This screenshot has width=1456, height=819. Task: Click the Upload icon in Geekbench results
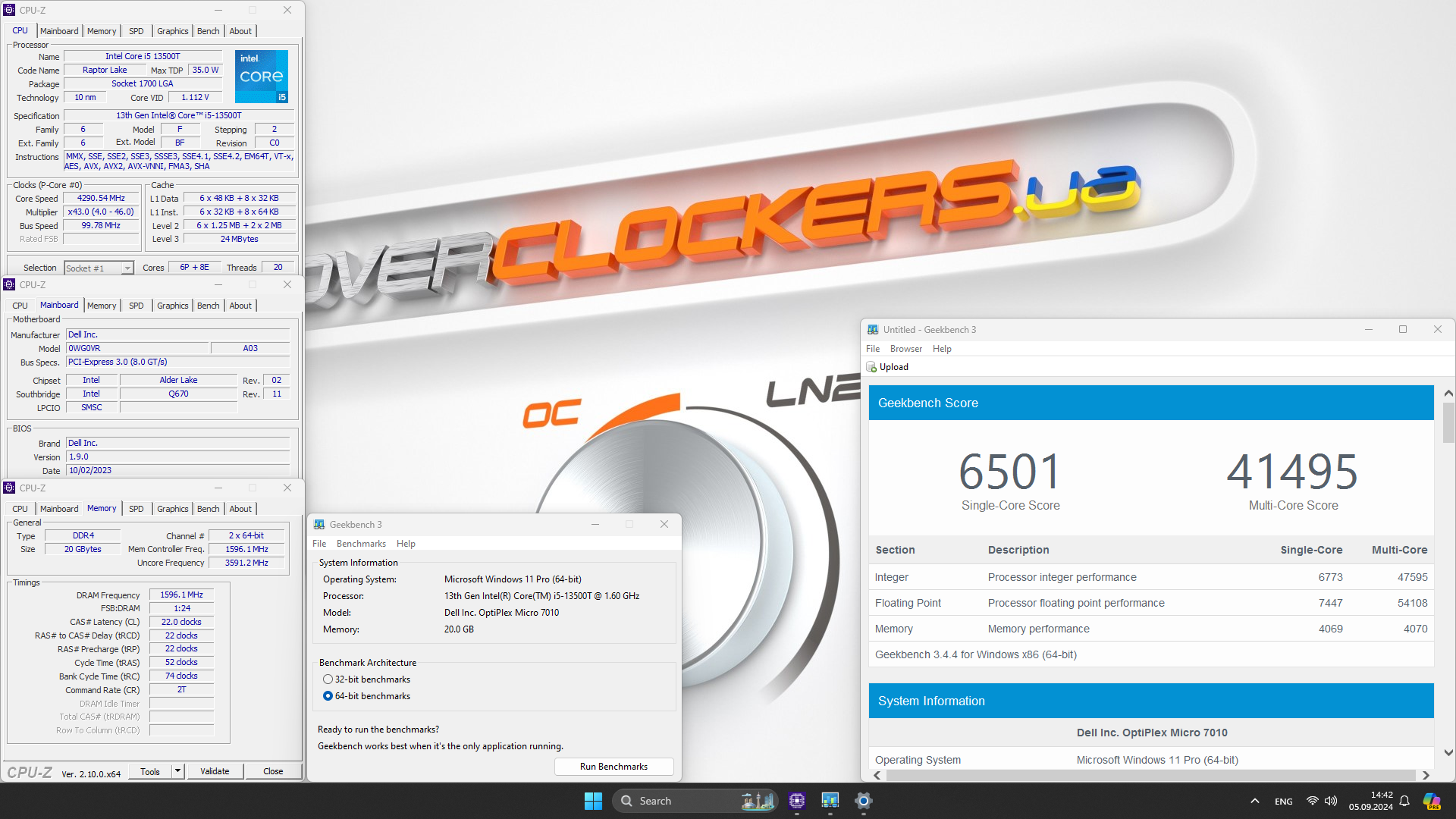pos(871,367)
